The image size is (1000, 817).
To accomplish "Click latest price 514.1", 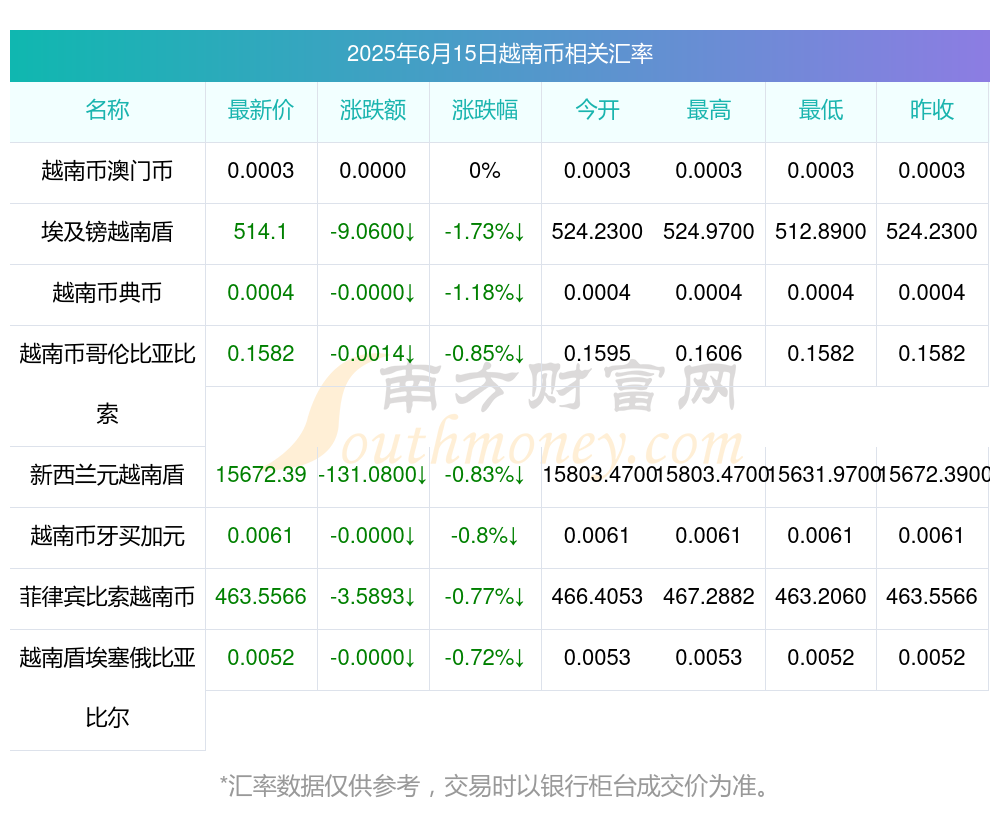I will (260, 232).
